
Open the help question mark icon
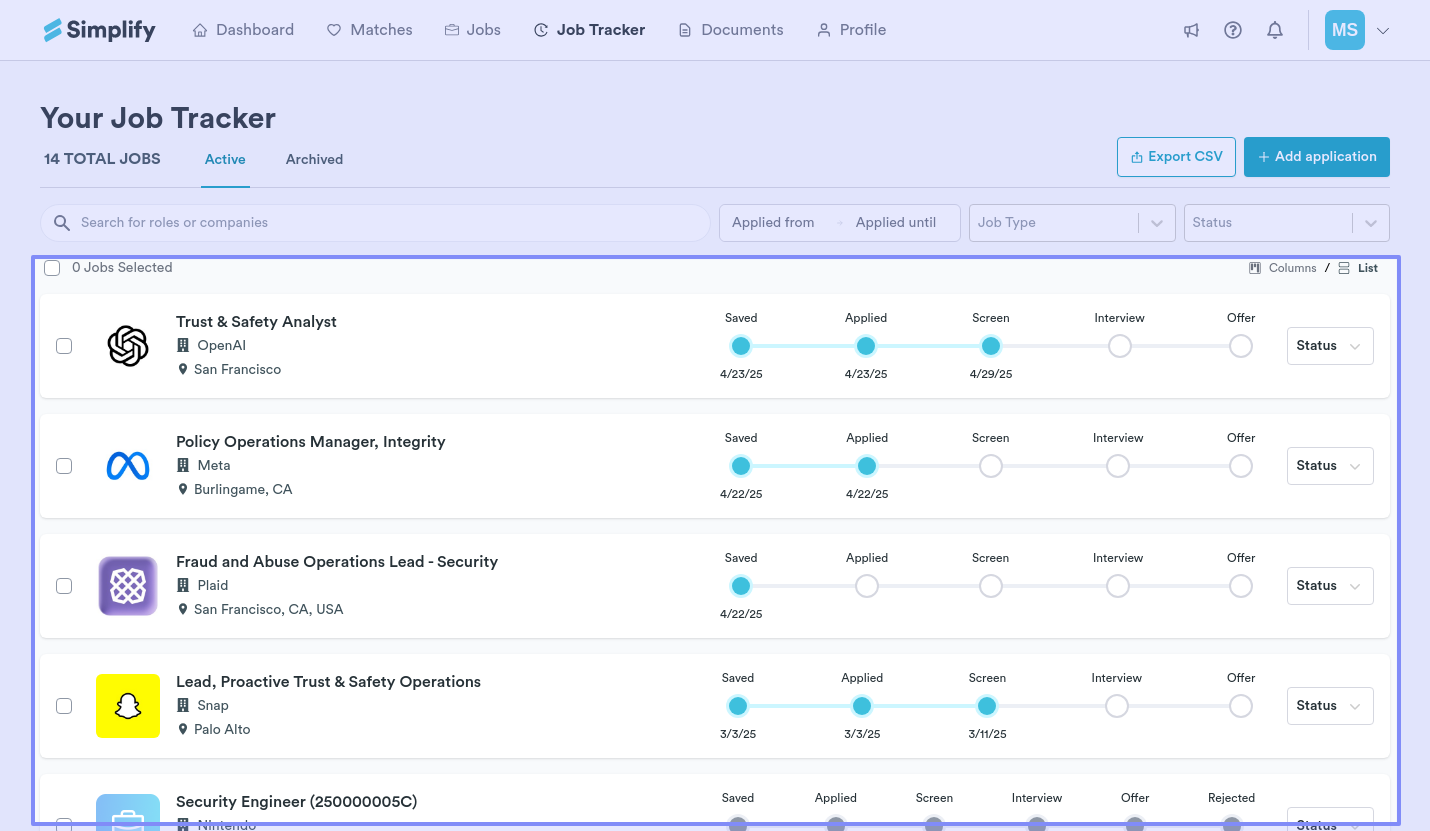1233,30
